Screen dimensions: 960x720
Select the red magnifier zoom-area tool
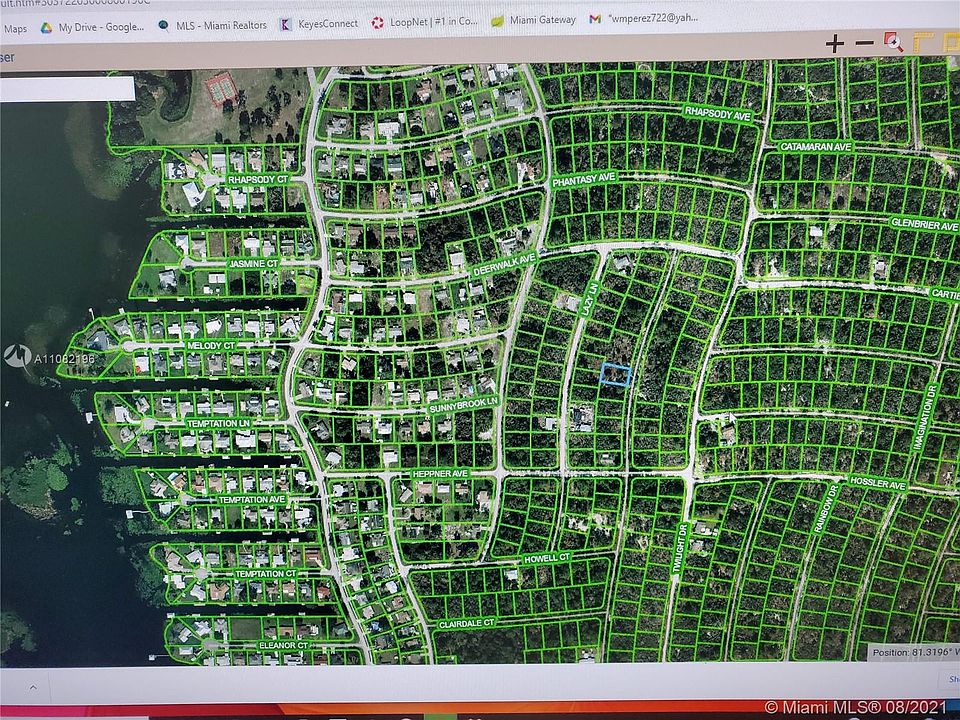tap(894, 42)
